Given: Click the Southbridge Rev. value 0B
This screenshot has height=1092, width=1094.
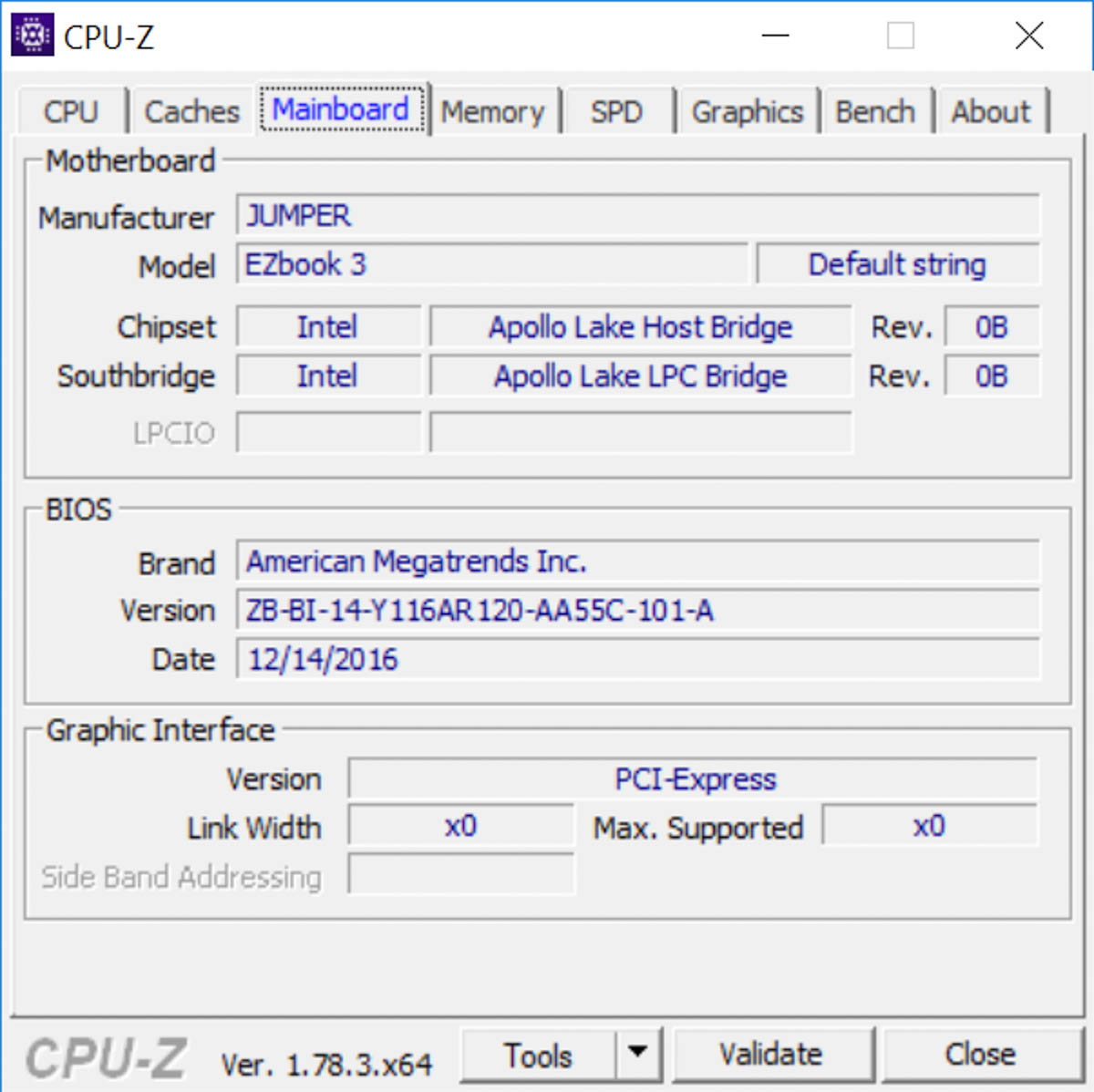Looking at the screenshot, I should [992, 376].
